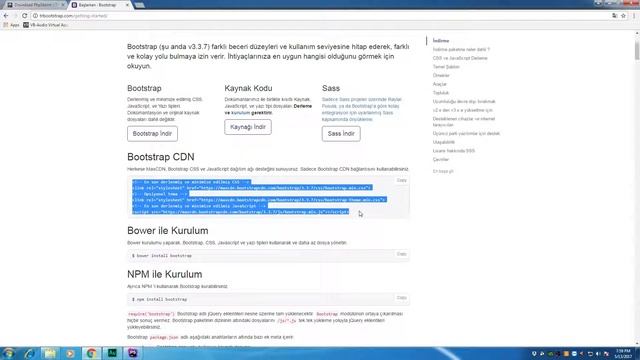Click the Bootstrap İndir button

tap(152, 133)
